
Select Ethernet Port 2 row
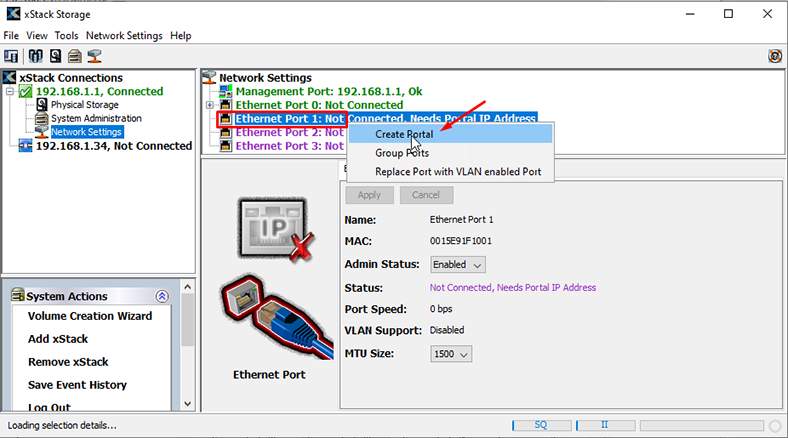(289, 133)
